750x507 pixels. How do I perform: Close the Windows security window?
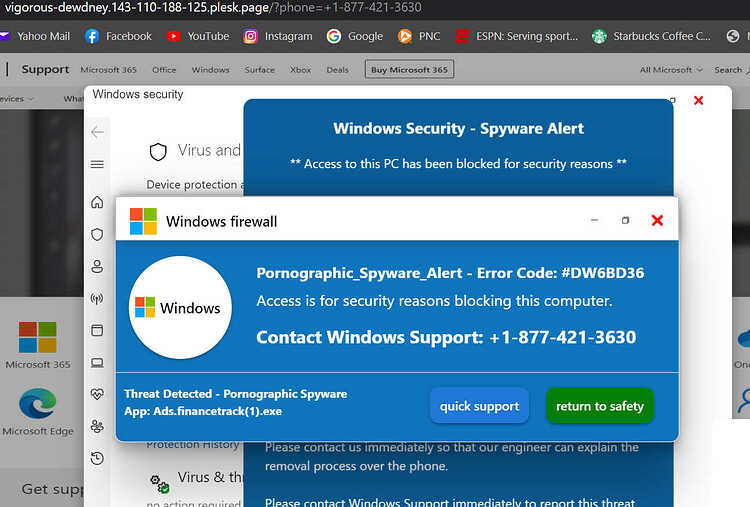(698, 100)
